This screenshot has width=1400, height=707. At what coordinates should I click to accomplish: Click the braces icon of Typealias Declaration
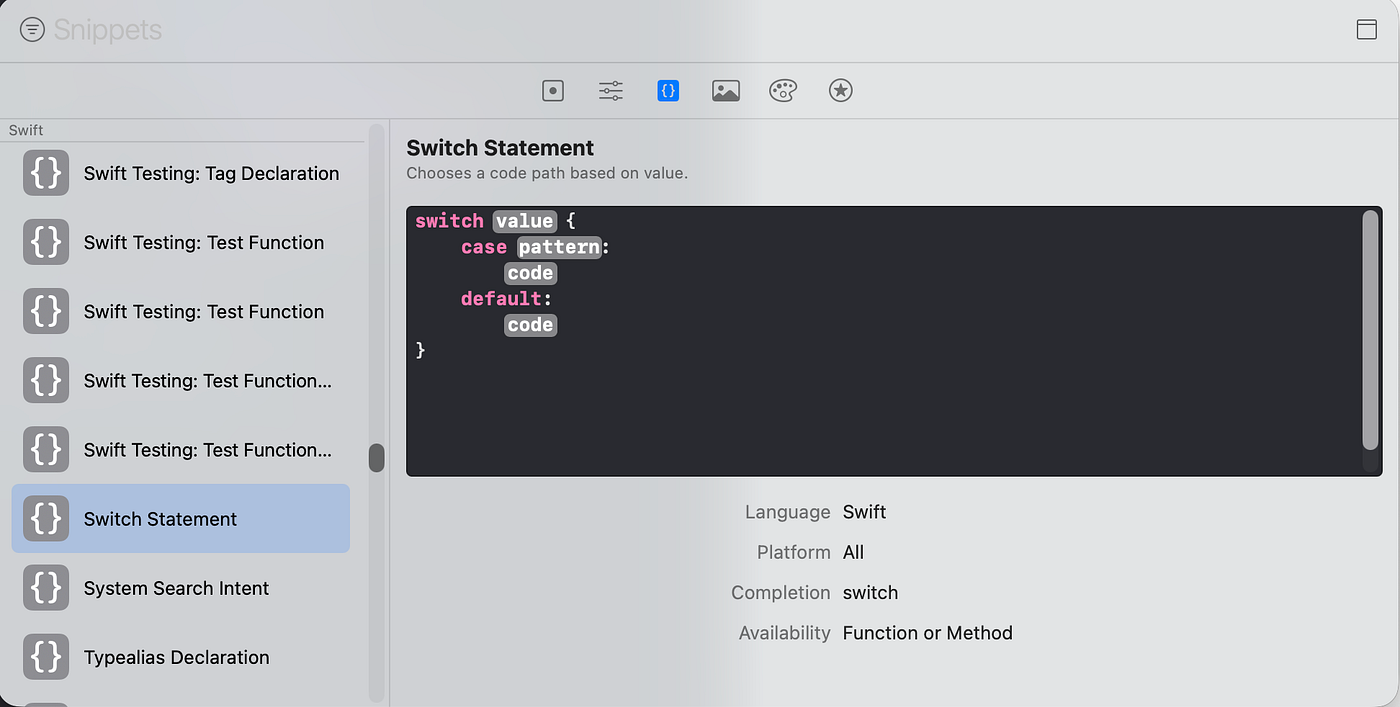pos(46,657)
